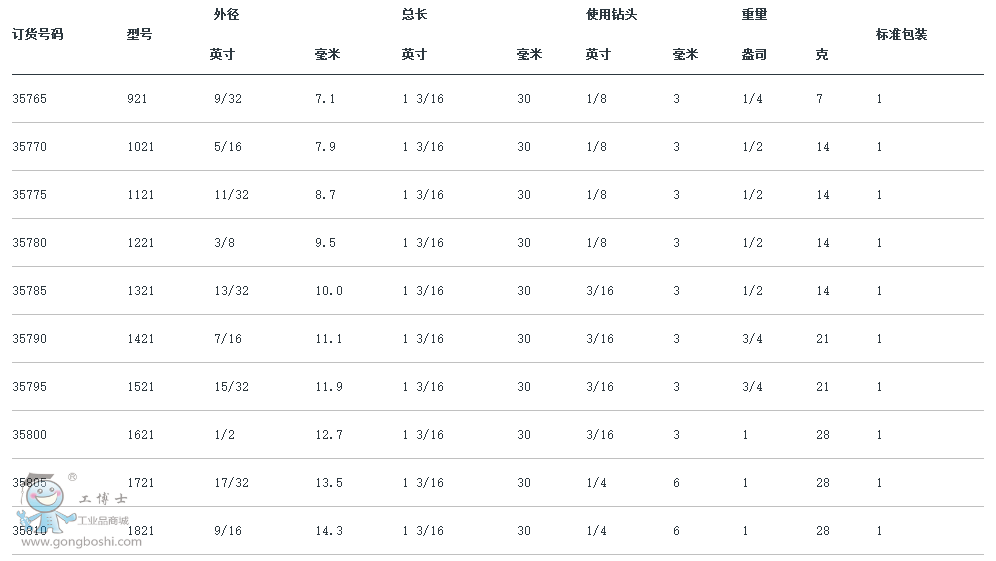Click model number 1521
This screenshot has width=996, height=561.
coord(141,387)
